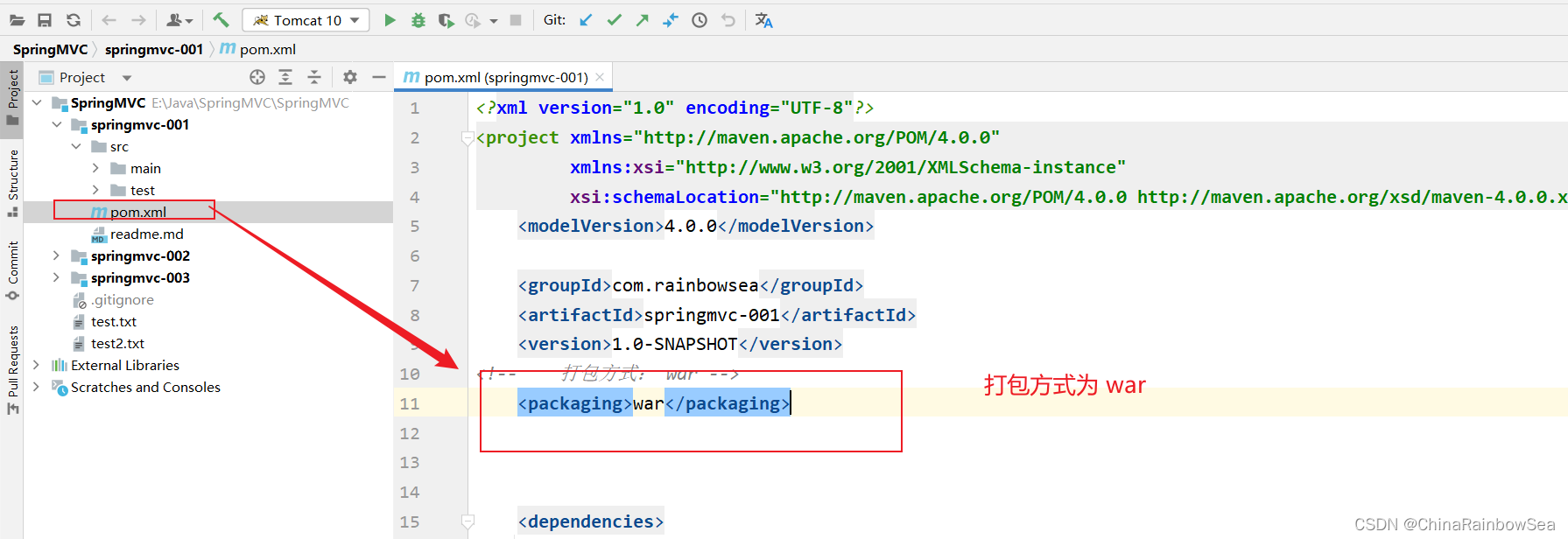The image size is (1568, 539).
Task: Commit changes with the Git checkmark
Action: (x=615, y=20)
